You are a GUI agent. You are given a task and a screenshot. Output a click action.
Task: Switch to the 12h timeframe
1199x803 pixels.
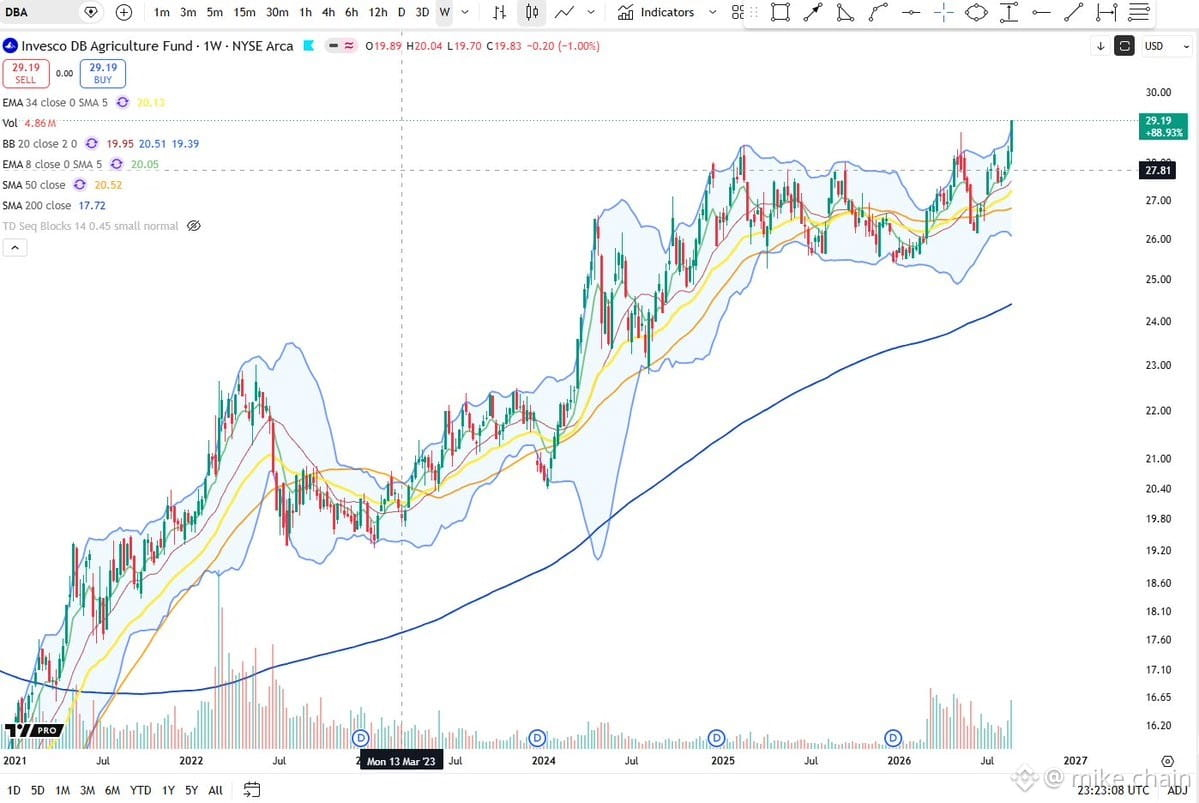[378, 12]
